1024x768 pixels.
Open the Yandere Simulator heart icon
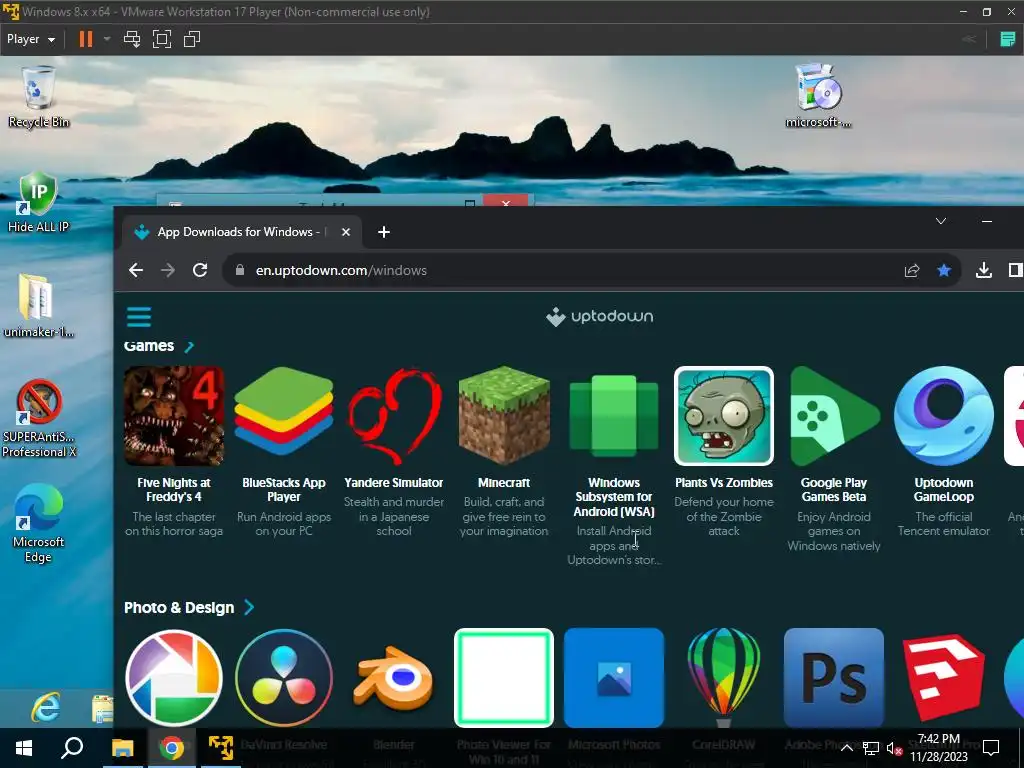tap(394, 416)
